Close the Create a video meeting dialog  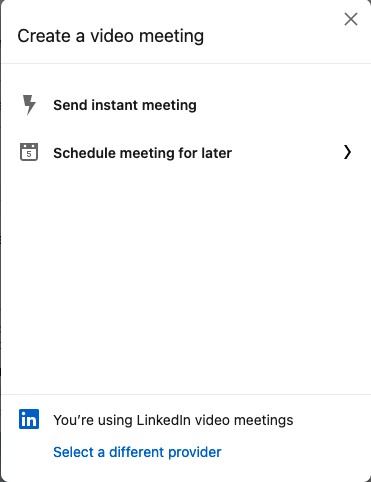coord(351,19)
